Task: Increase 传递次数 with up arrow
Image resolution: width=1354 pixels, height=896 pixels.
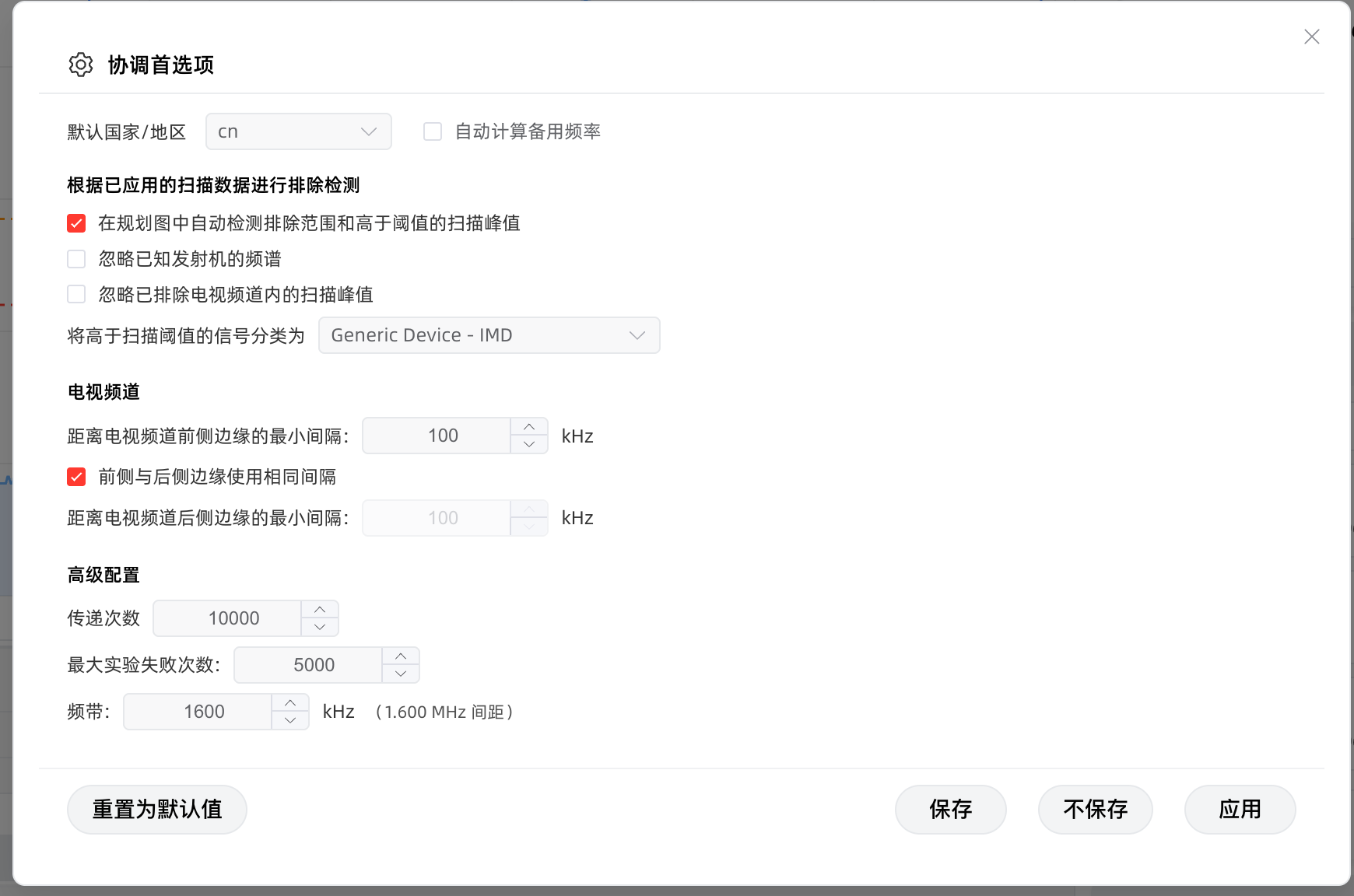Action: [x=320, y=610]
